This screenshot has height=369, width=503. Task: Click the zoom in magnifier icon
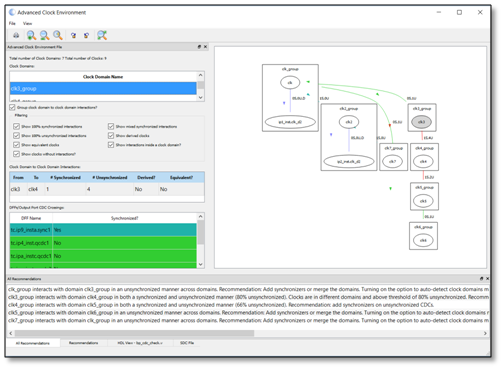click(31, 35)
